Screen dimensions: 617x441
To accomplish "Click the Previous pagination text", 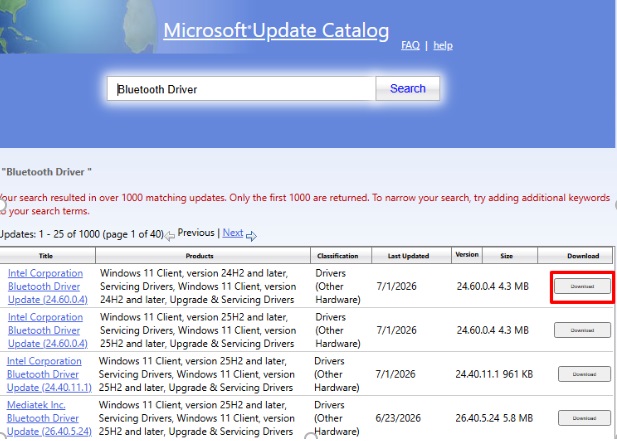I will coord(196,232).
